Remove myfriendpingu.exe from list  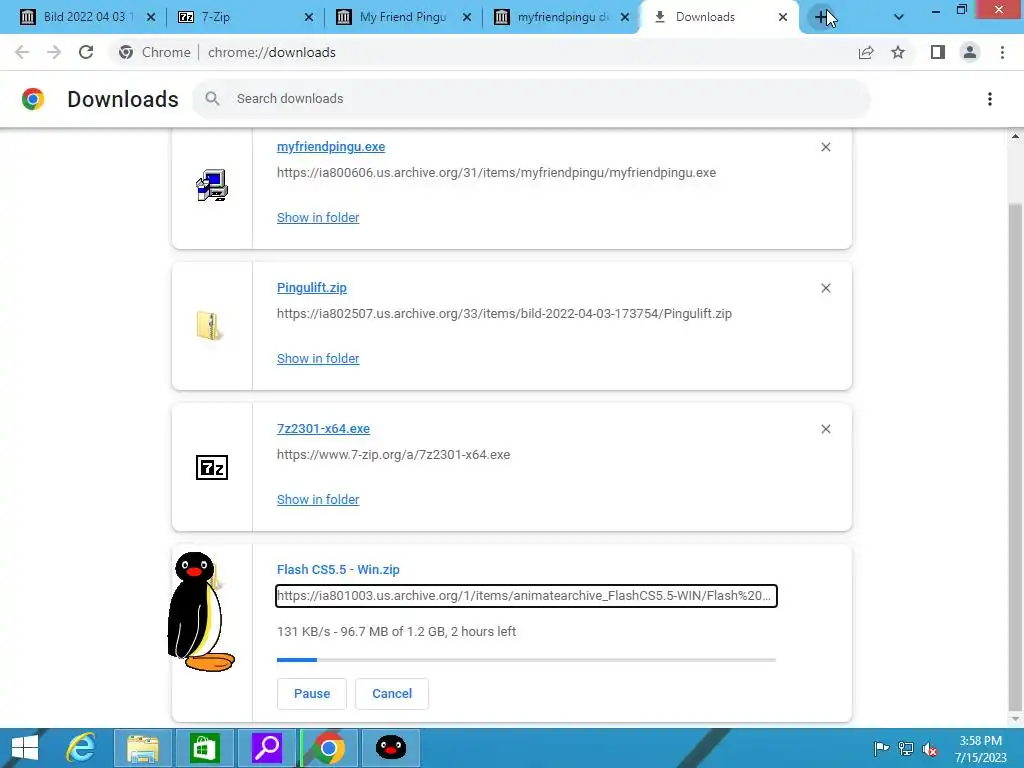(825, 147)
